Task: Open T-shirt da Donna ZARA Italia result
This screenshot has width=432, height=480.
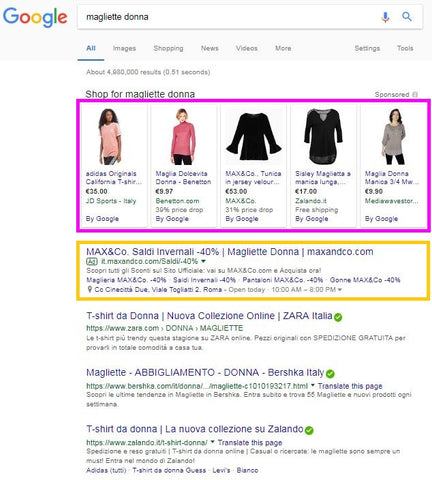Action: pos(209,316)
